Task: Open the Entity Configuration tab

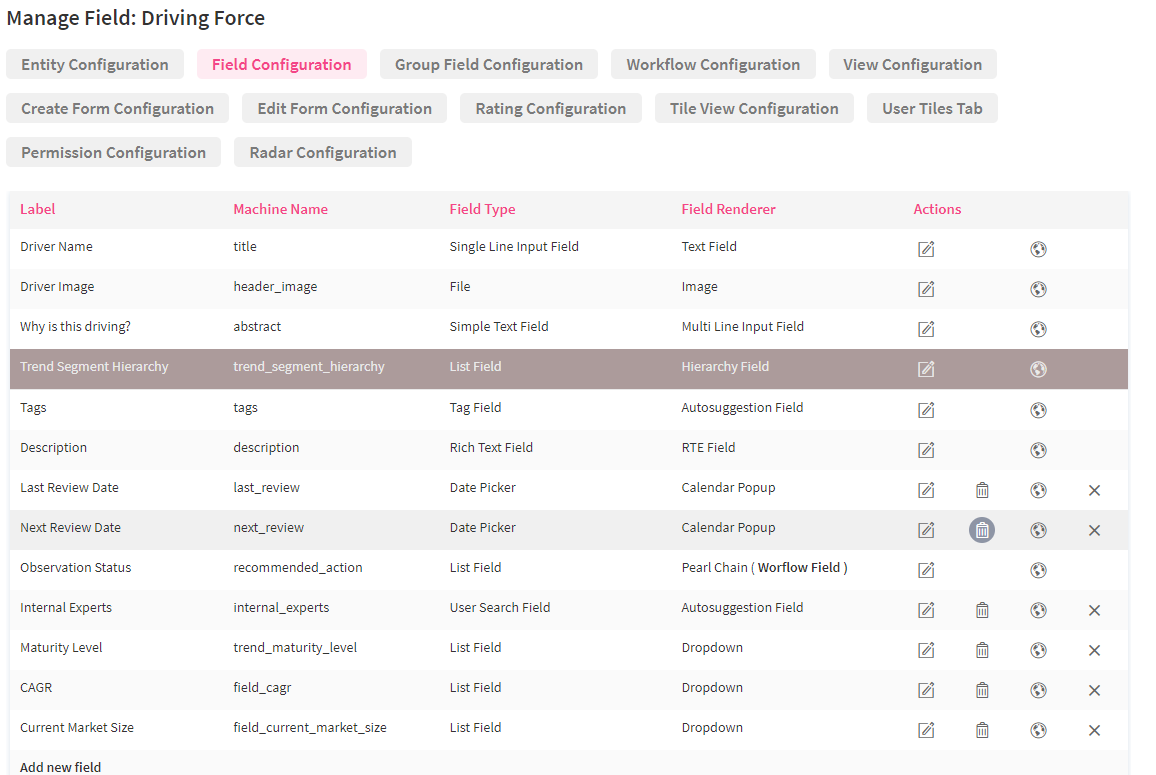Action: (95, 65)
